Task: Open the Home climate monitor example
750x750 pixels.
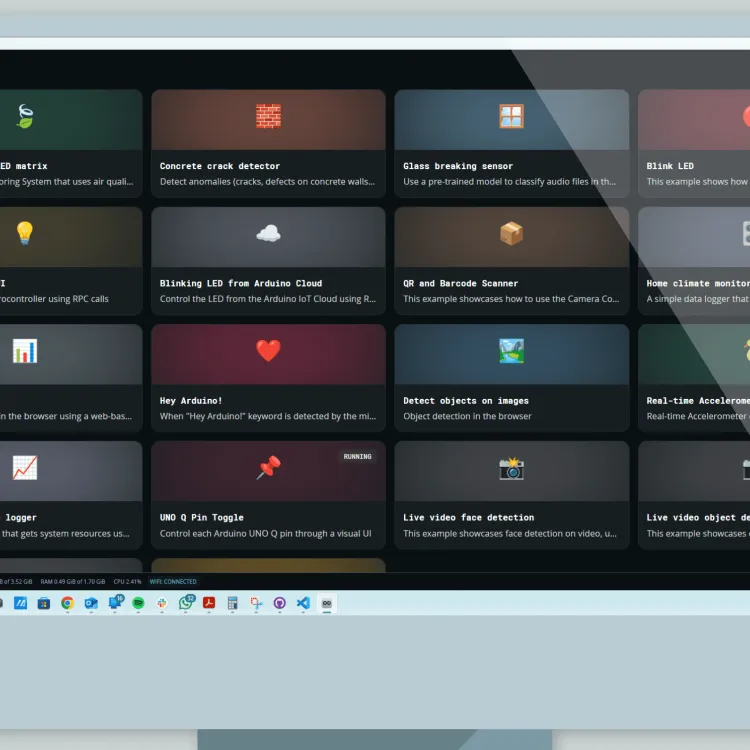Action: pyautogui.click(x=694, y=261)
